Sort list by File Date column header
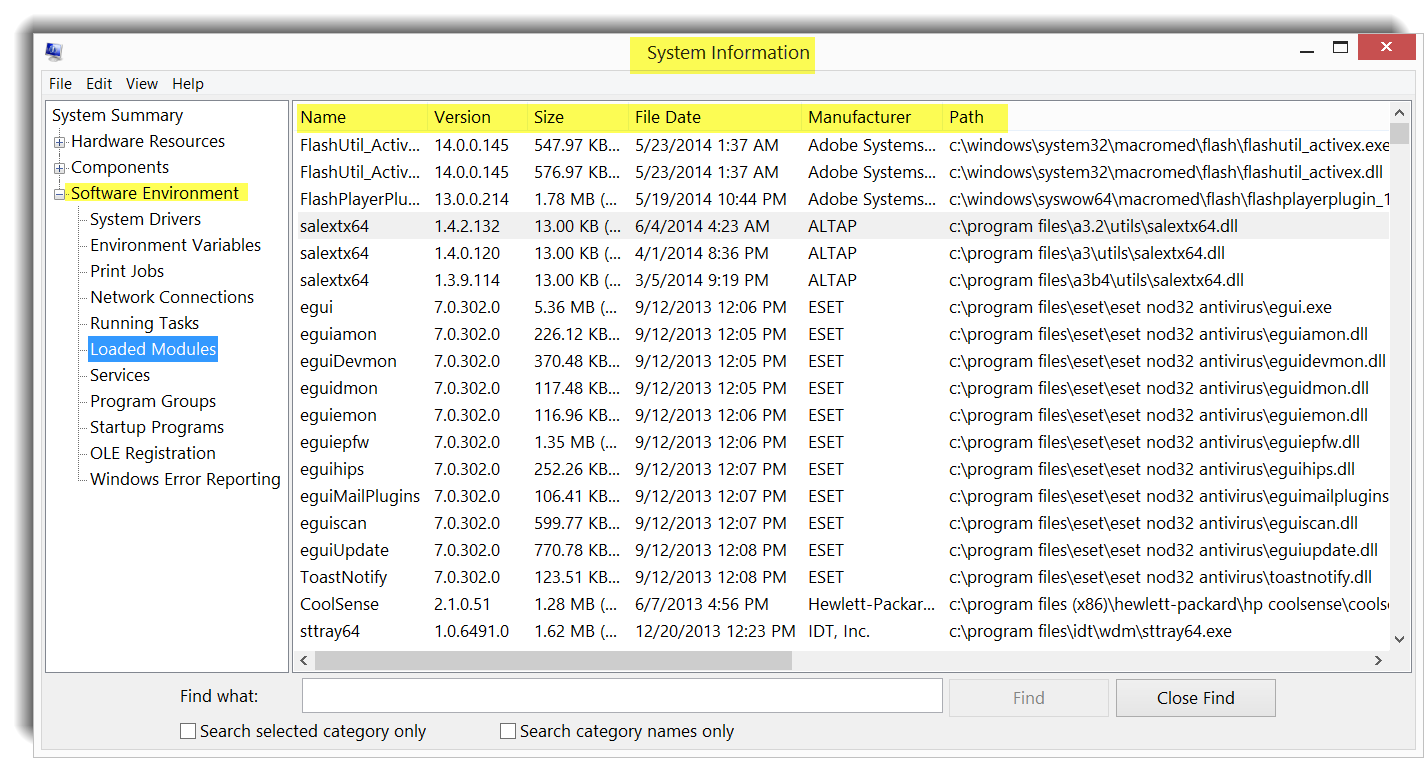This screenshot has width=1424, height=758. [x=668, y=117]
